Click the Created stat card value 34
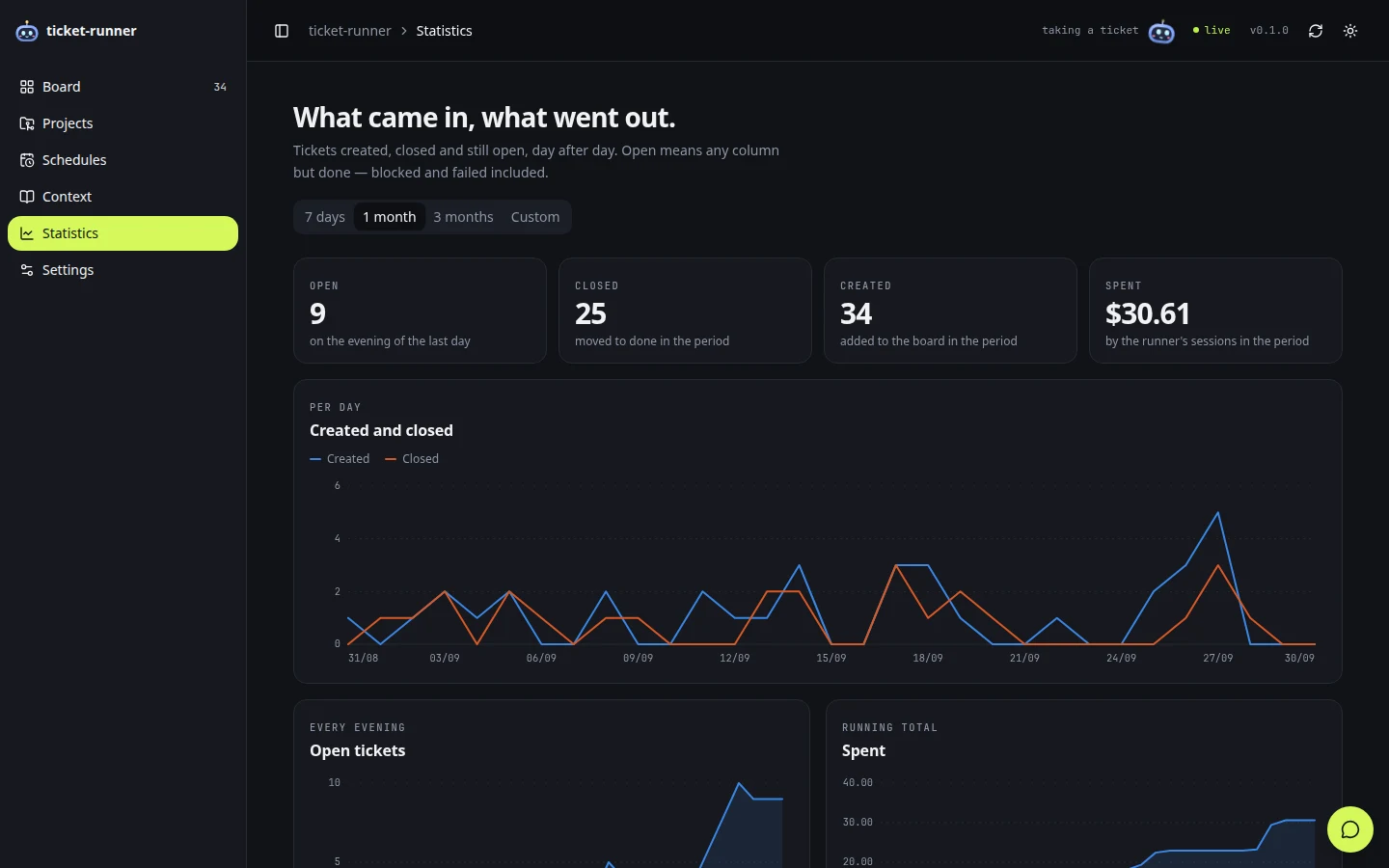 [x=856, y=313]
